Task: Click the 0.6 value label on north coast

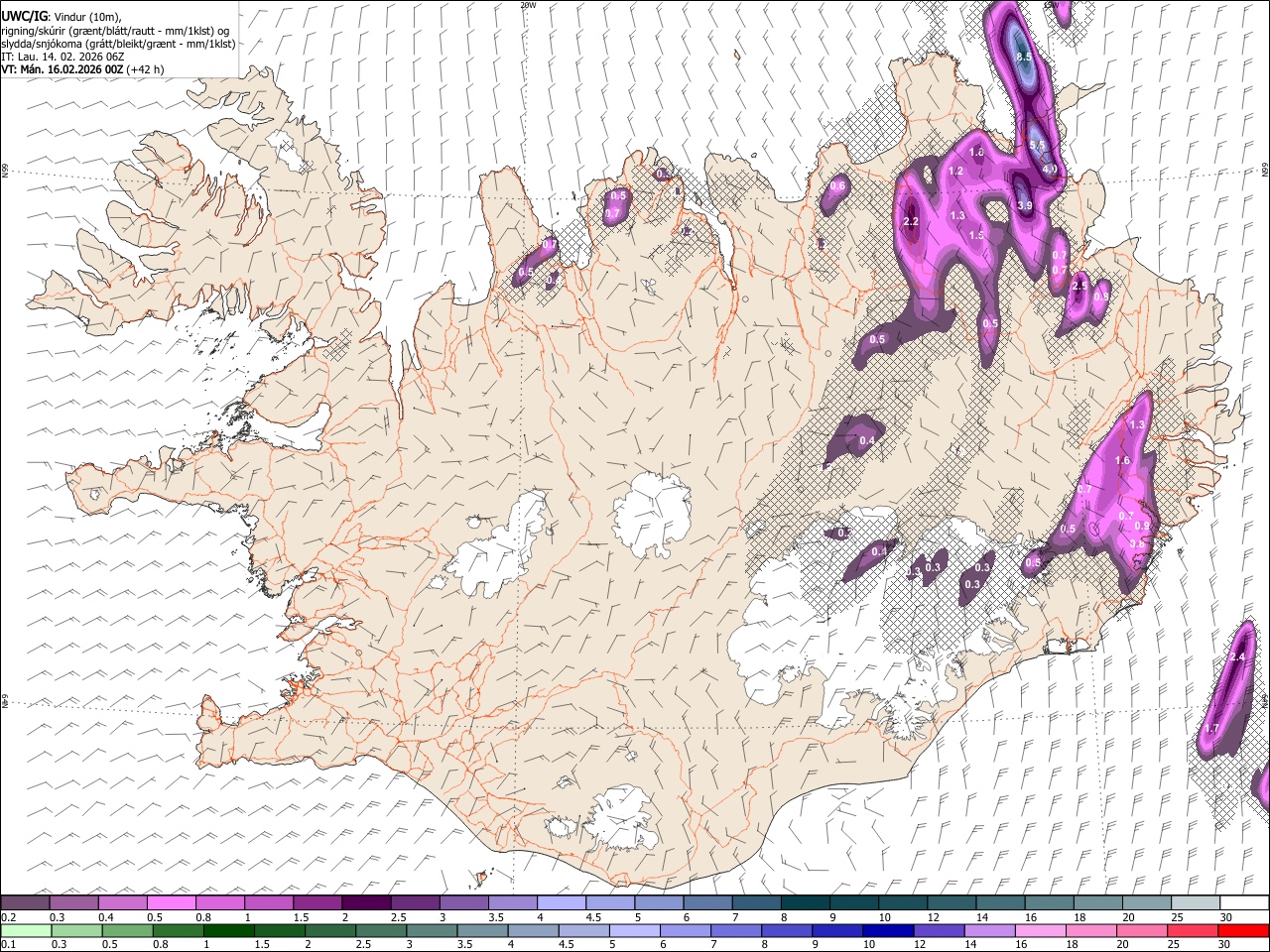Action: point(837,186)
